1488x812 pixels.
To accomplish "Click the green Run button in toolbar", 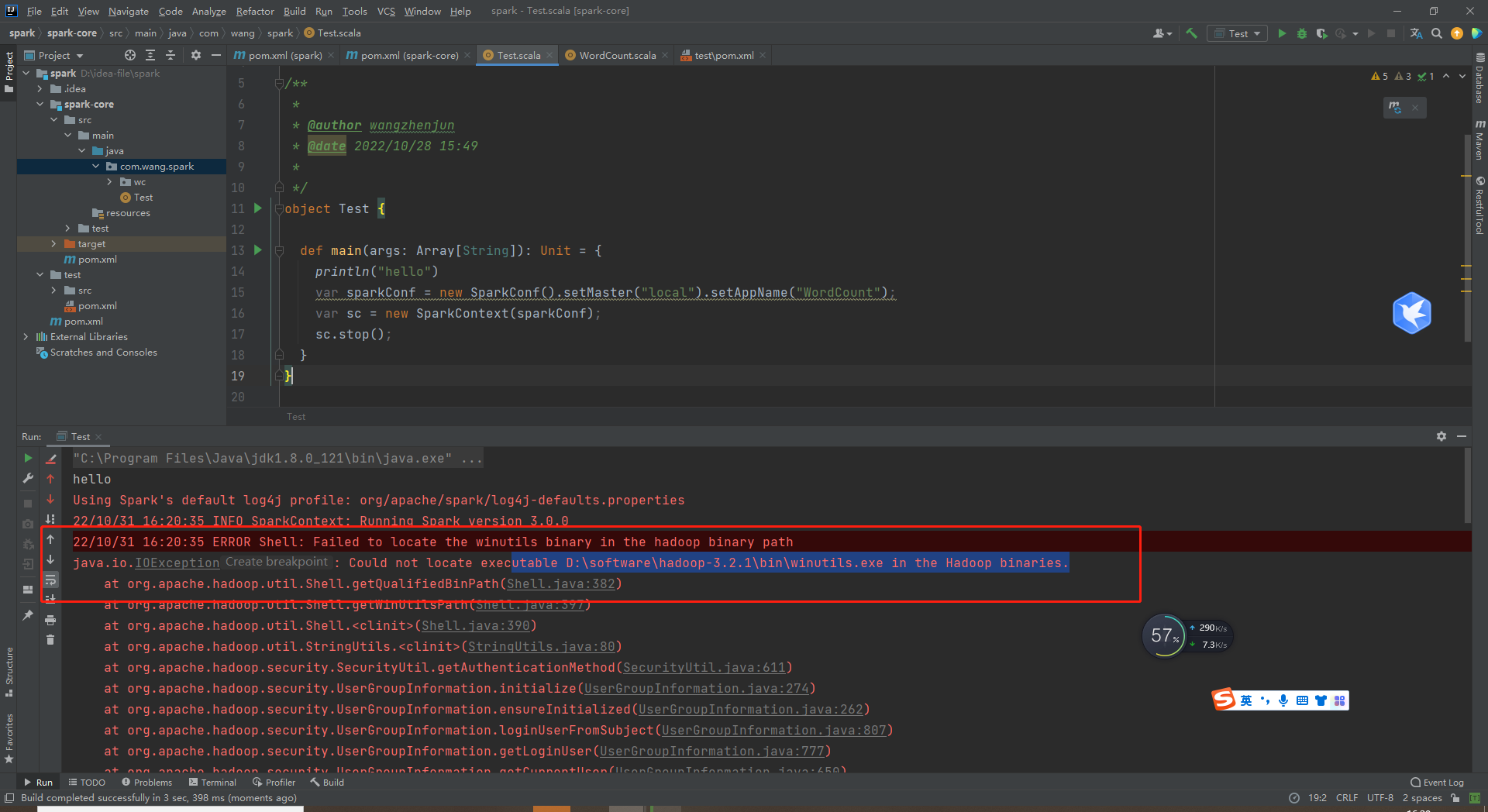I will 1282,33.
